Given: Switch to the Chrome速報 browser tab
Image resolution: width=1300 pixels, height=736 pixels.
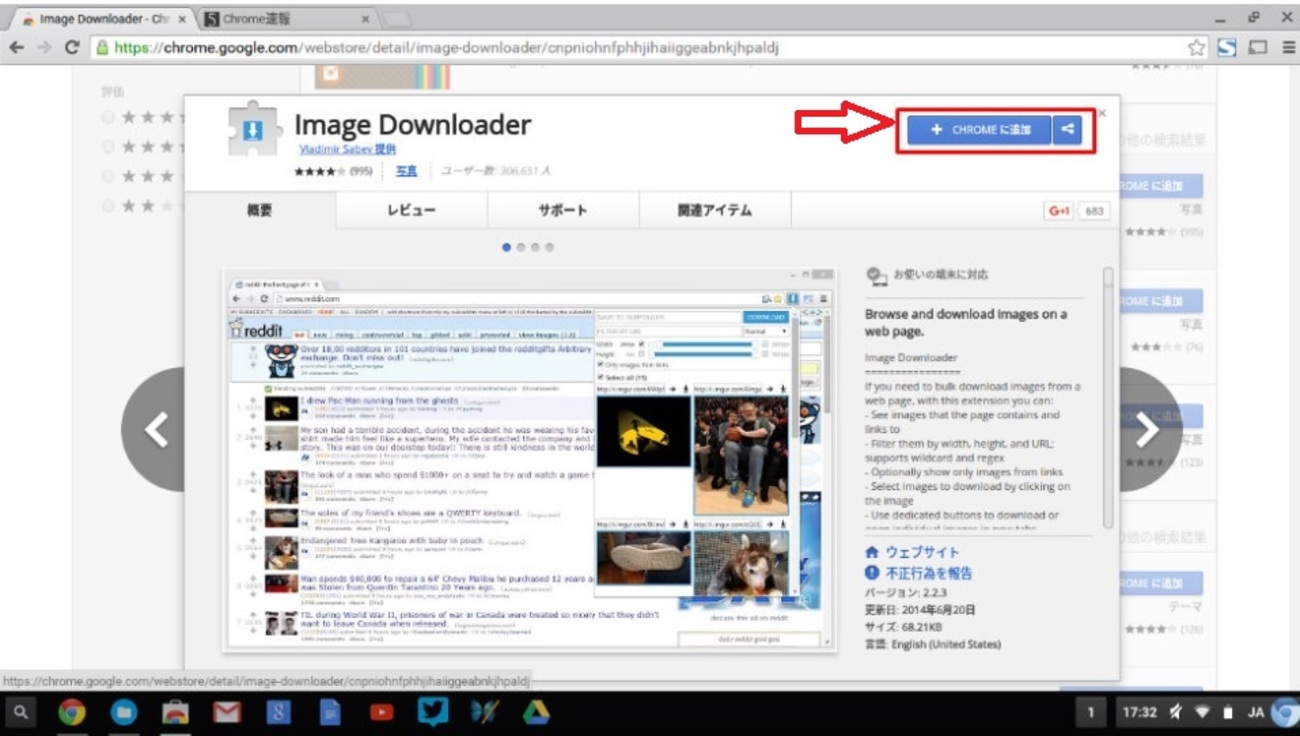Looking at the screenshot, I should coord(285,19).
